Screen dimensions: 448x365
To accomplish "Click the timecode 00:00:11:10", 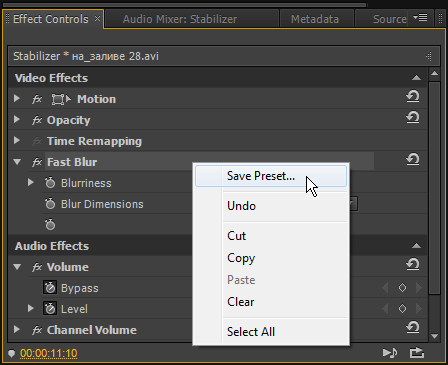I will point(49,353).
